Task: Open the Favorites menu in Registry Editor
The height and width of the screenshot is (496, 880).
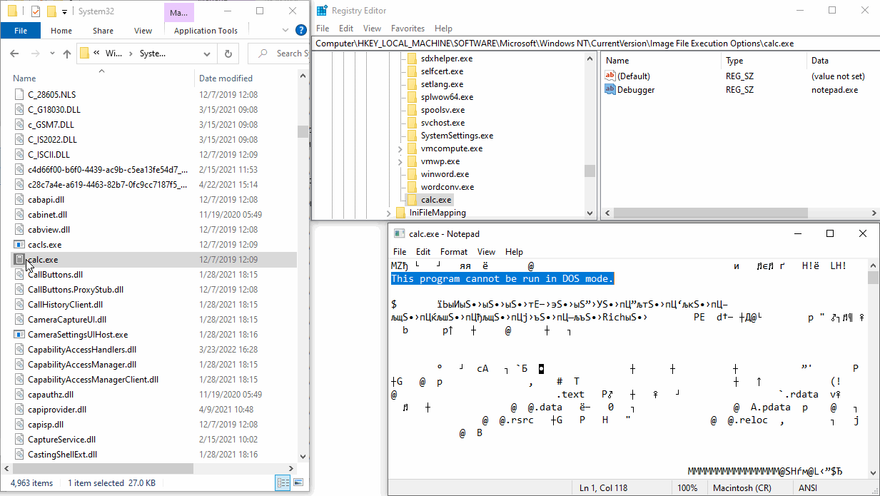Action: [x=407, y=29]
